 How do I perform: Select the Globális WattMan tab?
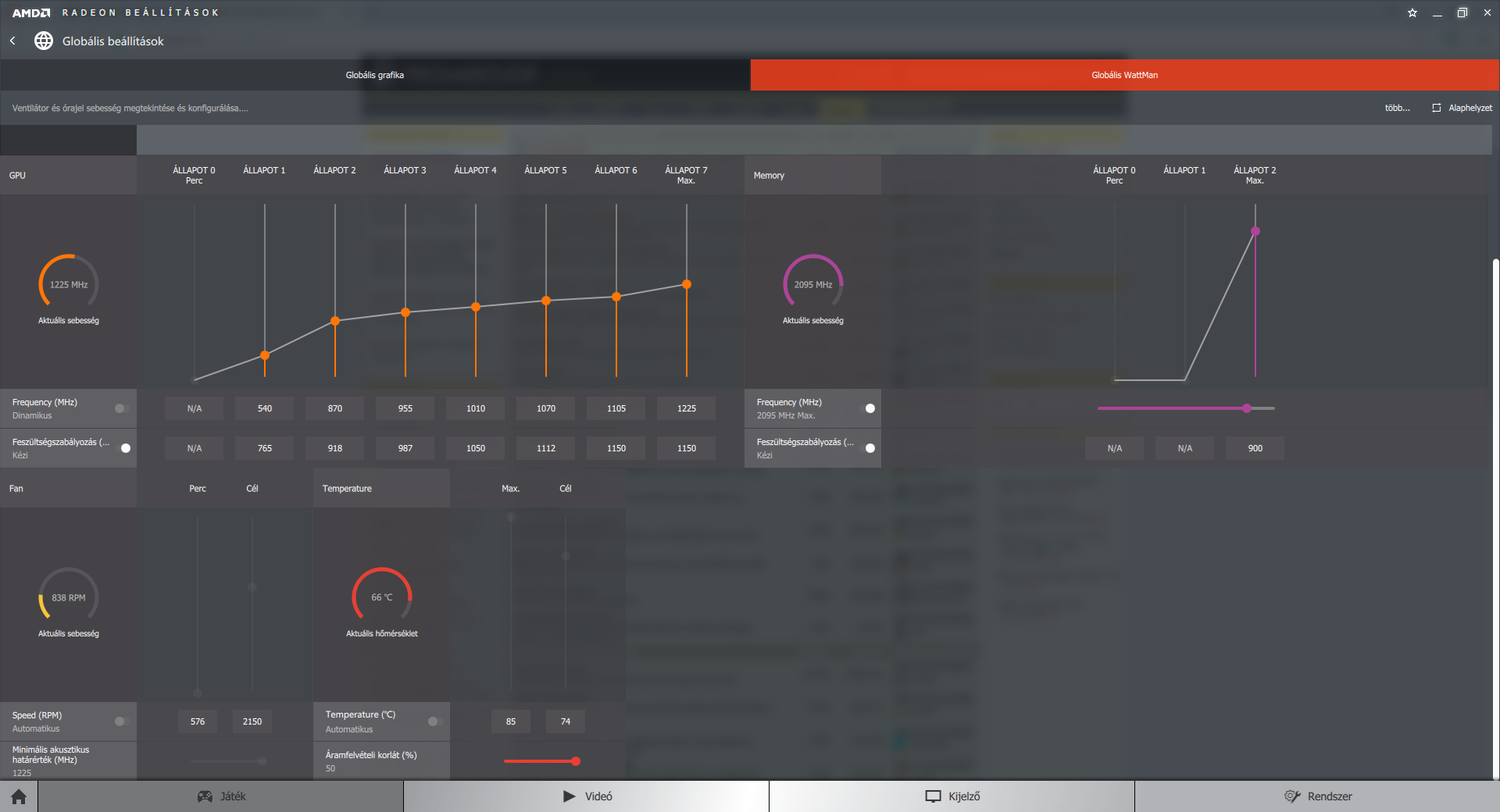1125,75
